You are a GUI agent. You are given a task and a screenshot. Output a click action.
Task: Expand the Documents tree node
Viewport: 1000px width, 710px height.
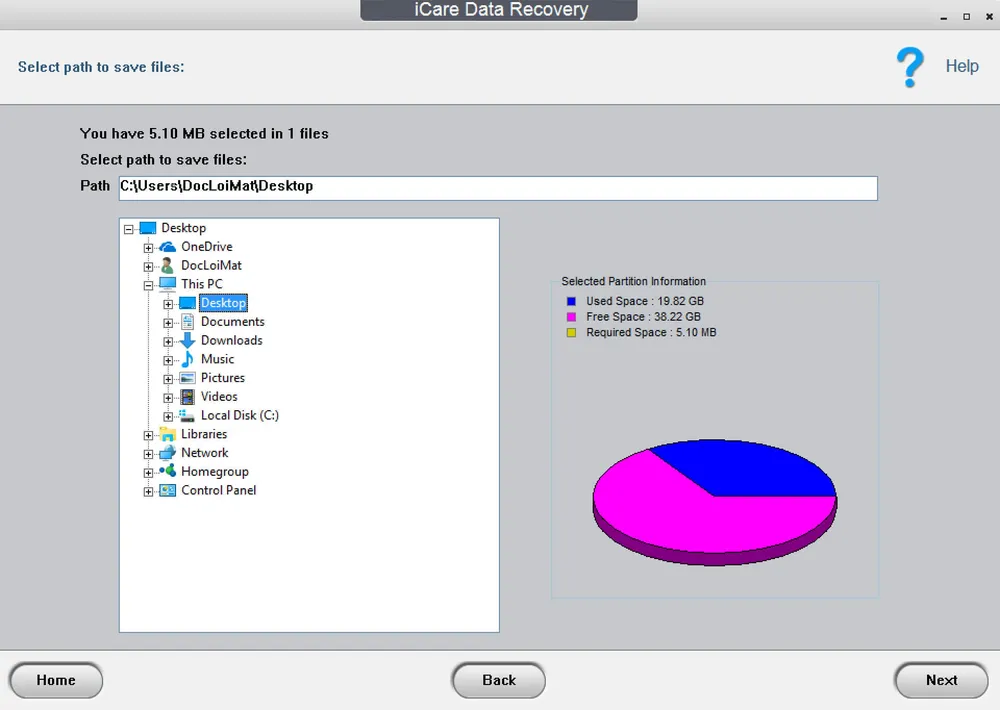[167, 321]
